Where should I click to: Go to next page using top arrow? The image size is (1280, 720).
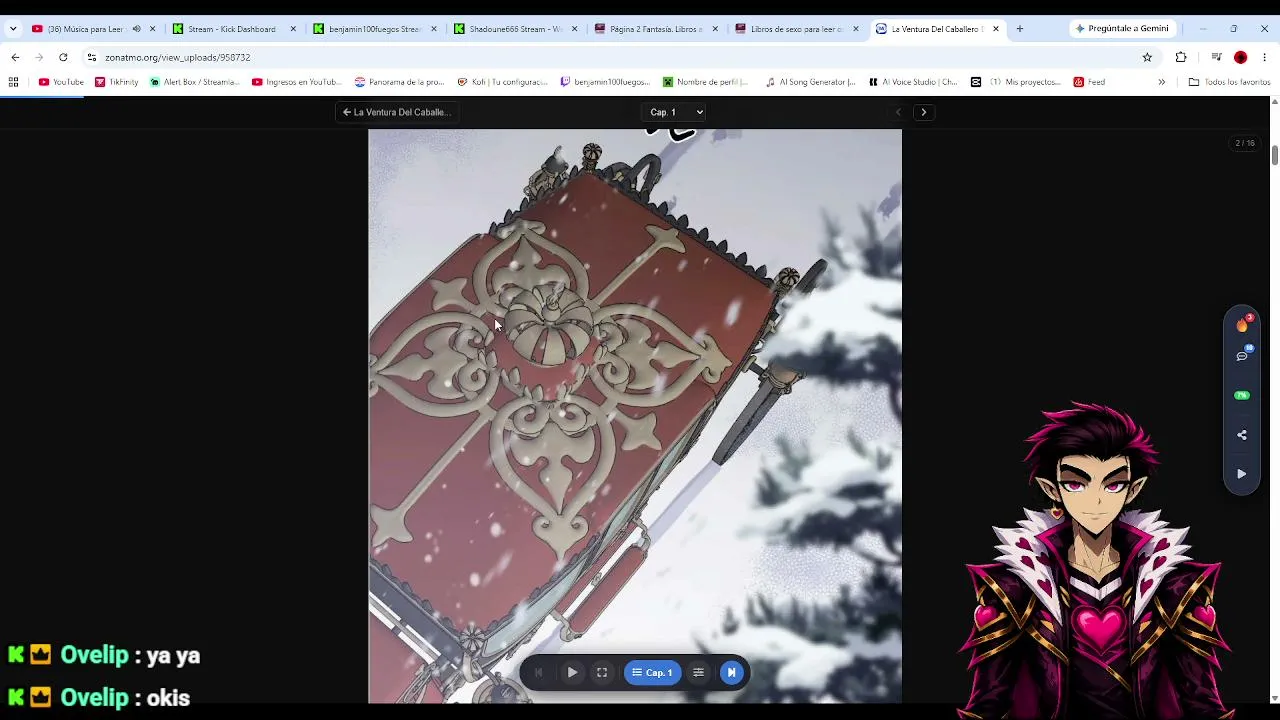[923, 112]
